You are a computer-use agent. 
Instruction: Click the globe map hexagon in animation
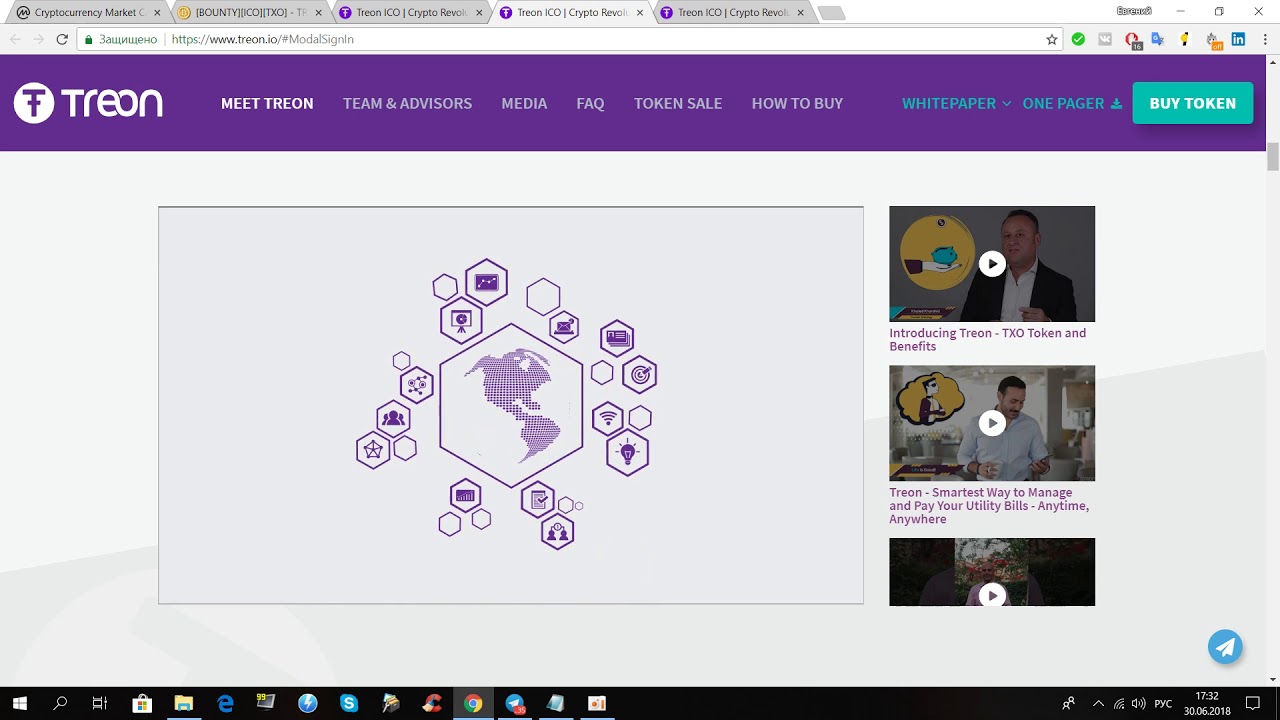(511, 405)
